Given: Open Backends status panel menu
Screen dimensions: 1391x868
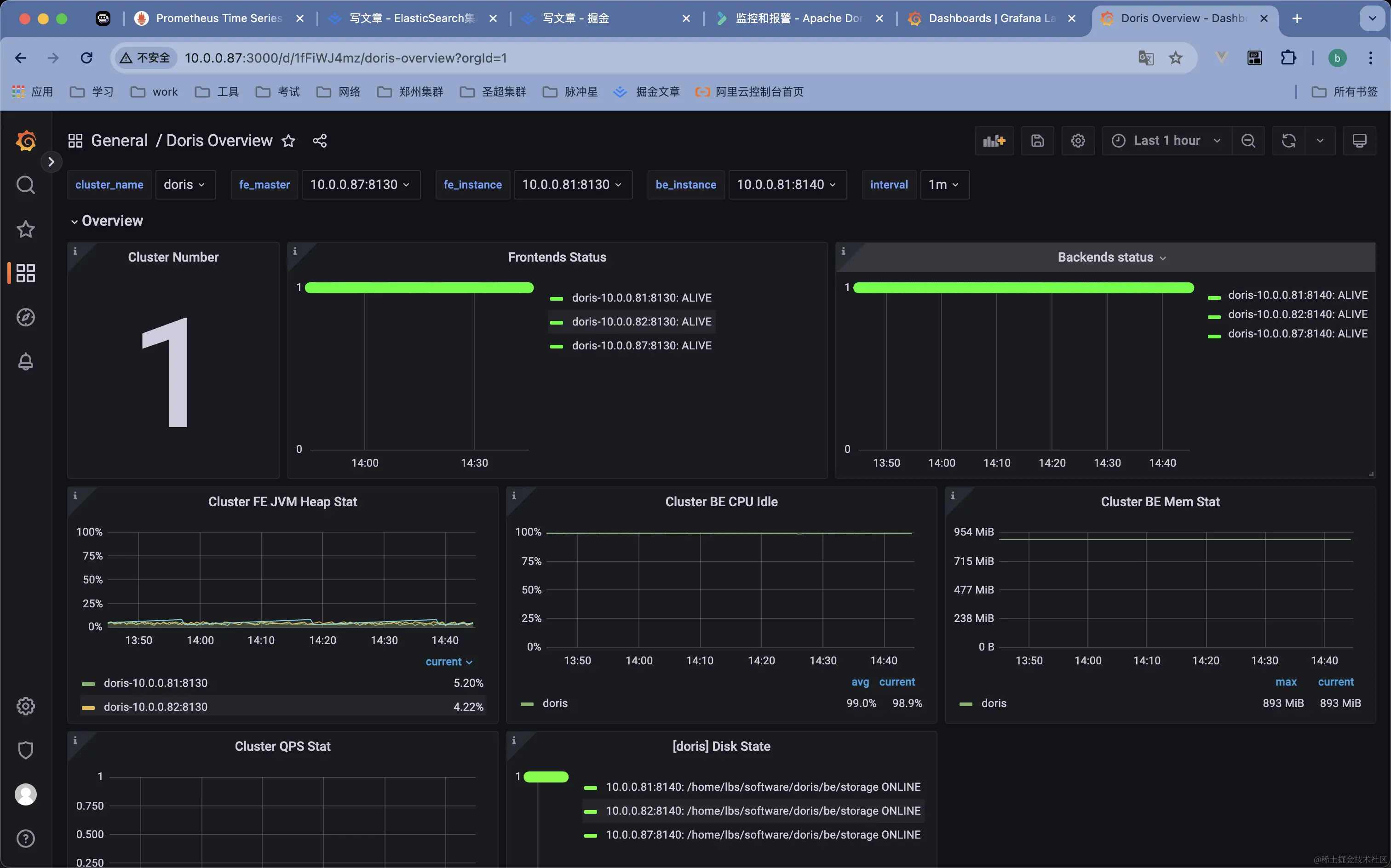Looking at the screenshot, I should 1112,257.
